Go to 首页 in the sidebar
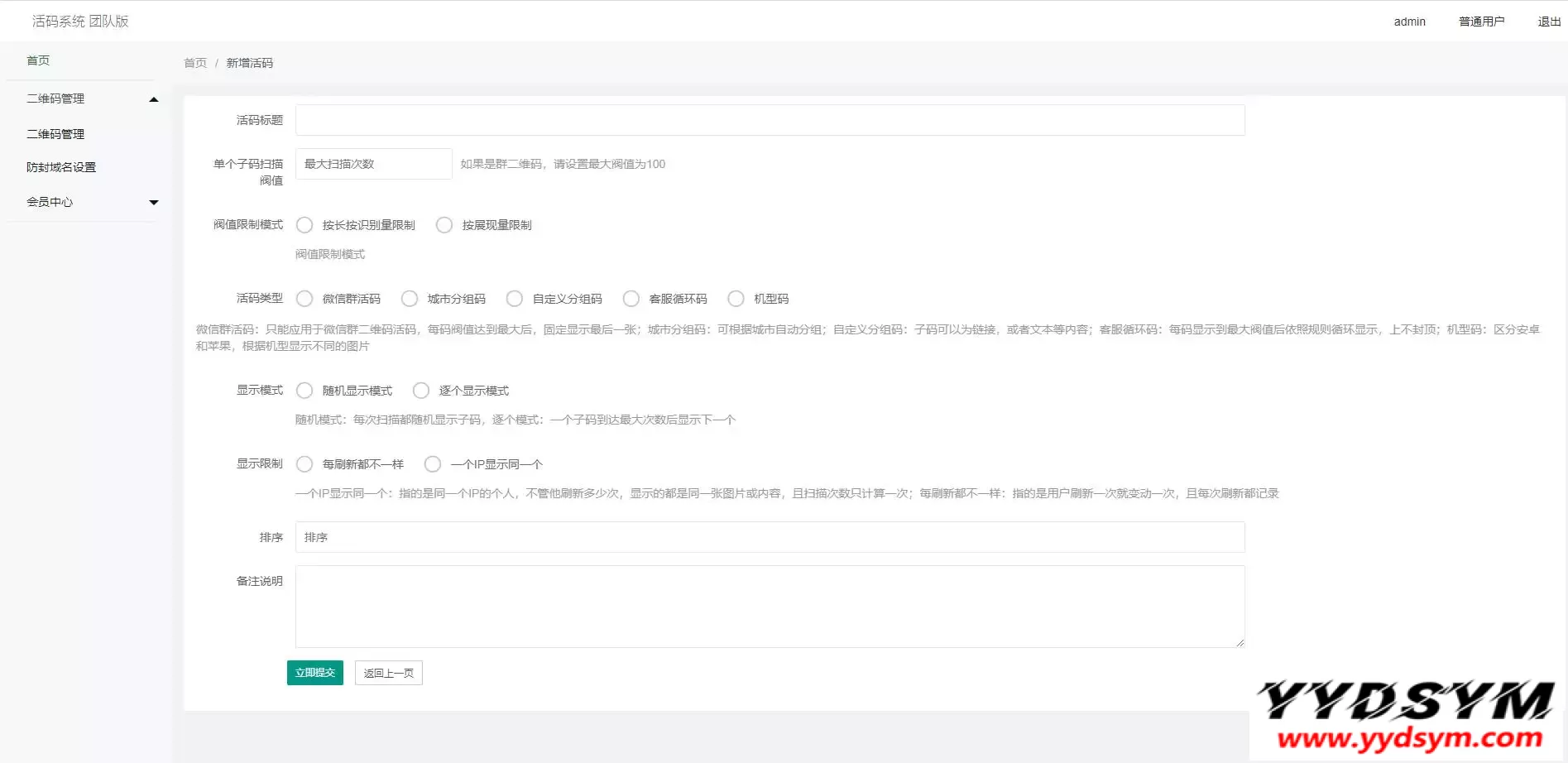 (38, 60)
